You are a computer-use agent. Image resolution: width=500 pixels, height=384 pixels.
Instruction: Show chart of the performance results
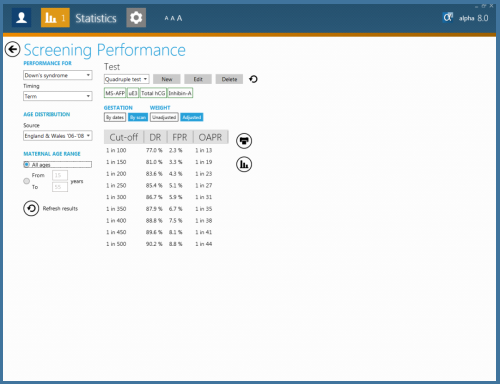244,164
